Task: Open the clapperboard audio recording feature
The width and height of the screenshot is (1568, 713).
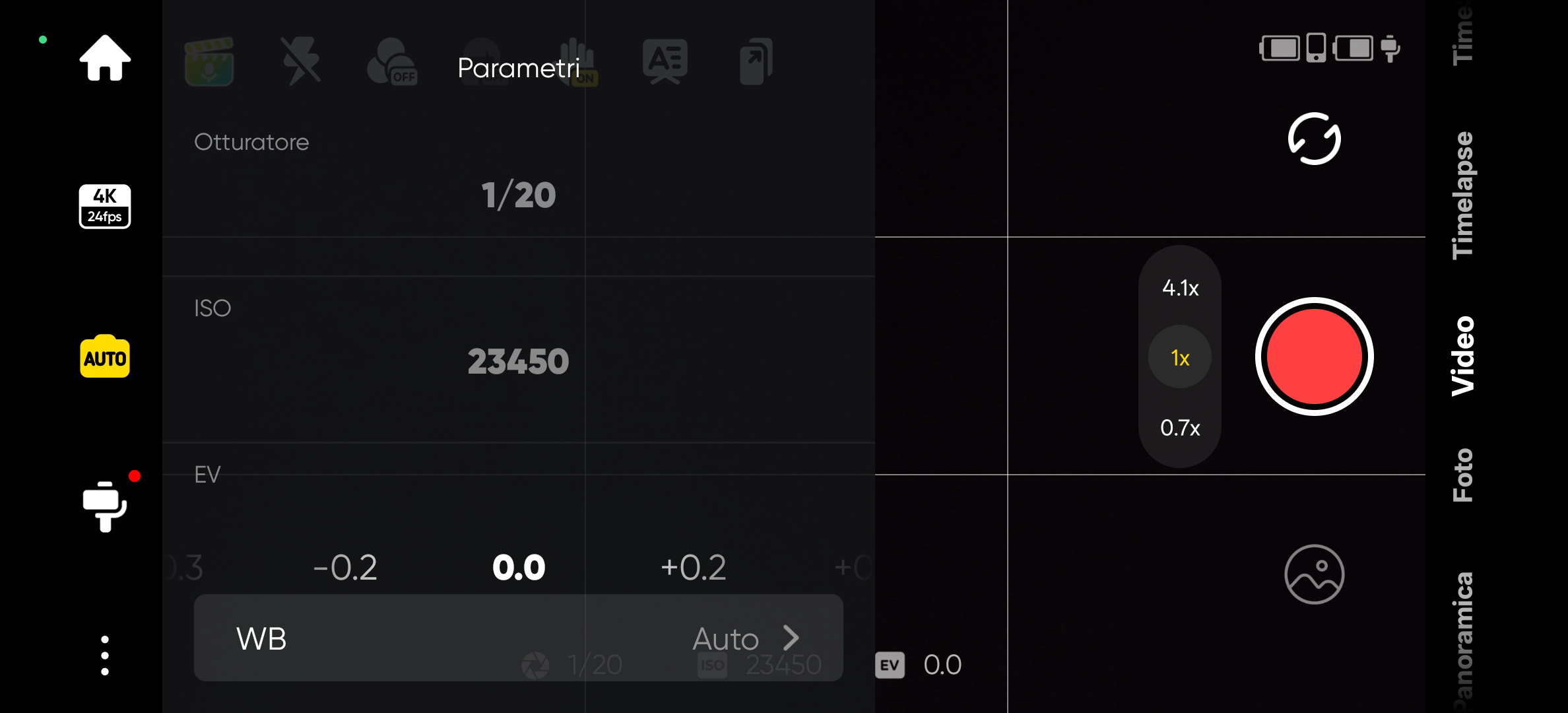Action: tap(209, 63)
